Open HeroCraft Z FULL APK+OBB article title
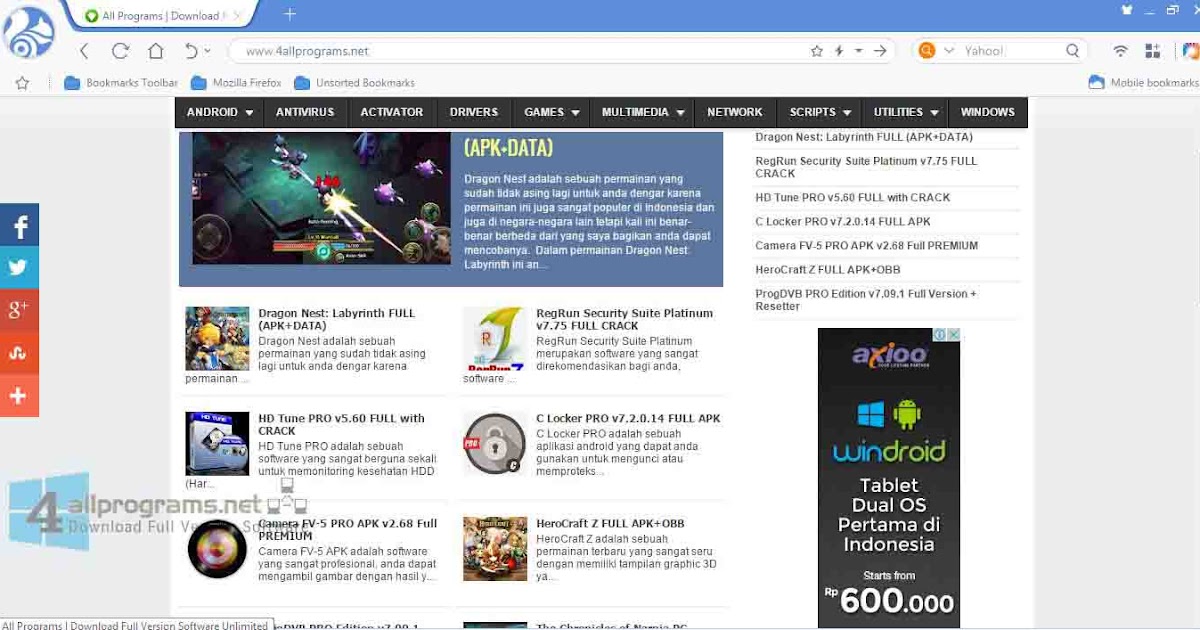The width and height of the screenshot is (1200, 630). click(x=610, y=523)
